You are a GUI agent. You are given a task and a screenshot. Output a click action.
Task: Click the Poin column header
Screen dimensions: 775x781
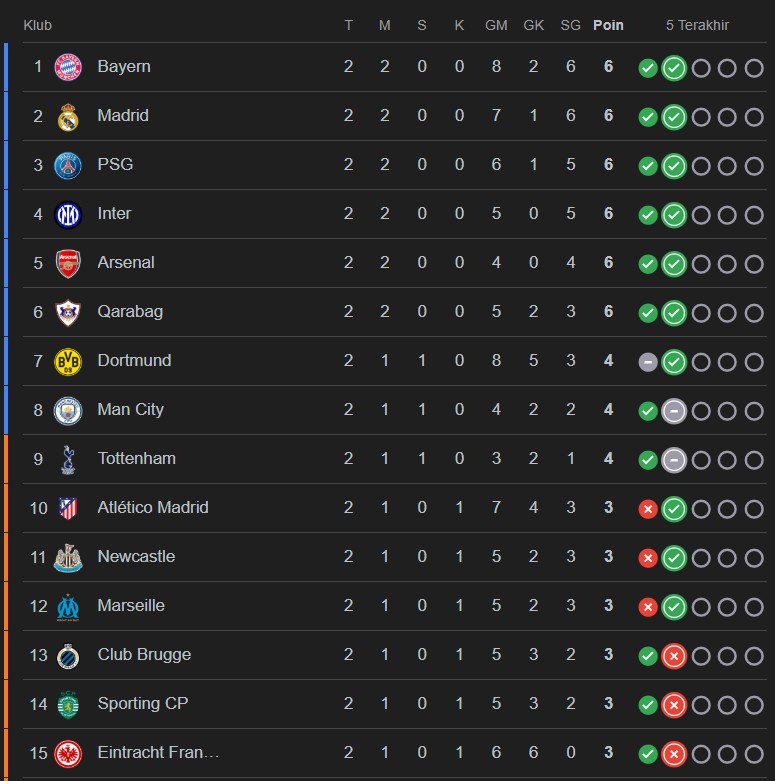(608, 25)
